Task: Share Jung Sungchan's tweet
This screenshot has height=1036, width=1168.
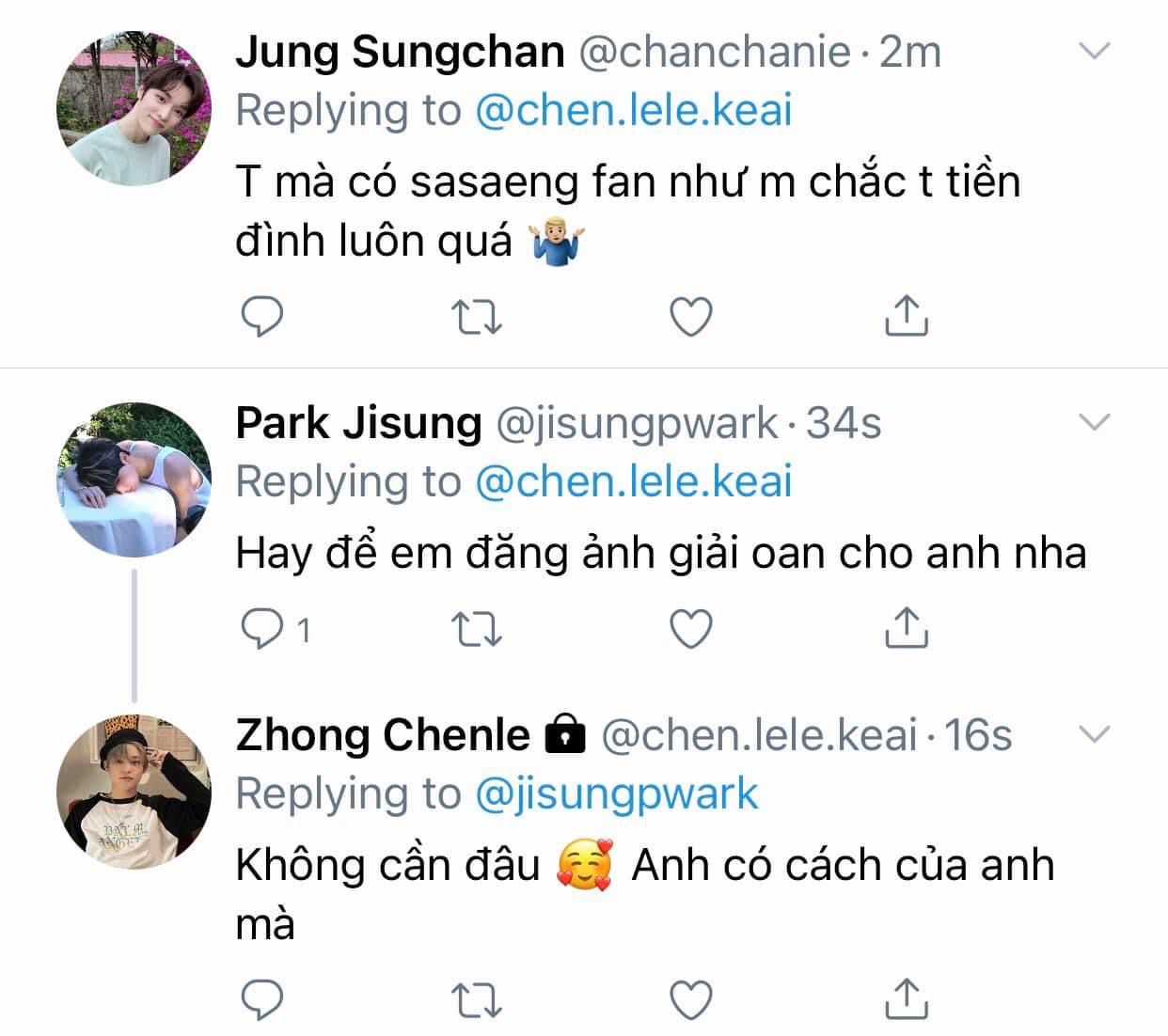Action: pyautogui.click(x=907, y=317)
